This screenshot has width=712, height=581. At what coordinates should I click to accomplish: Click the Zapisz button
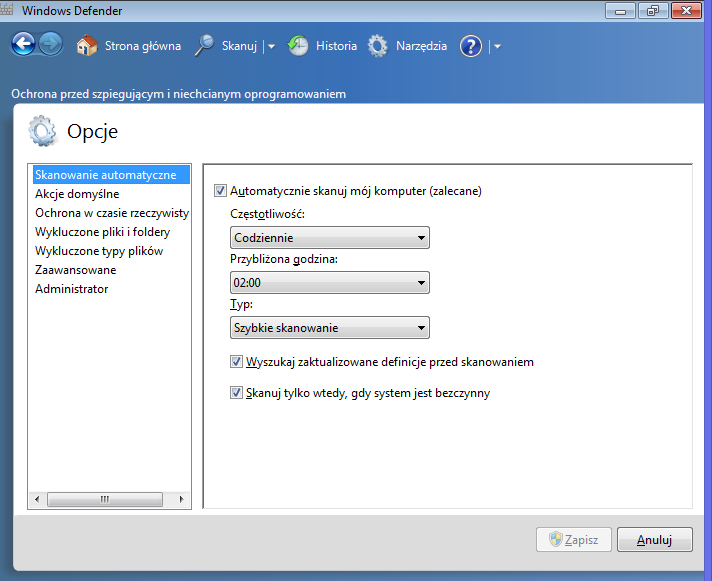[574, 539]
